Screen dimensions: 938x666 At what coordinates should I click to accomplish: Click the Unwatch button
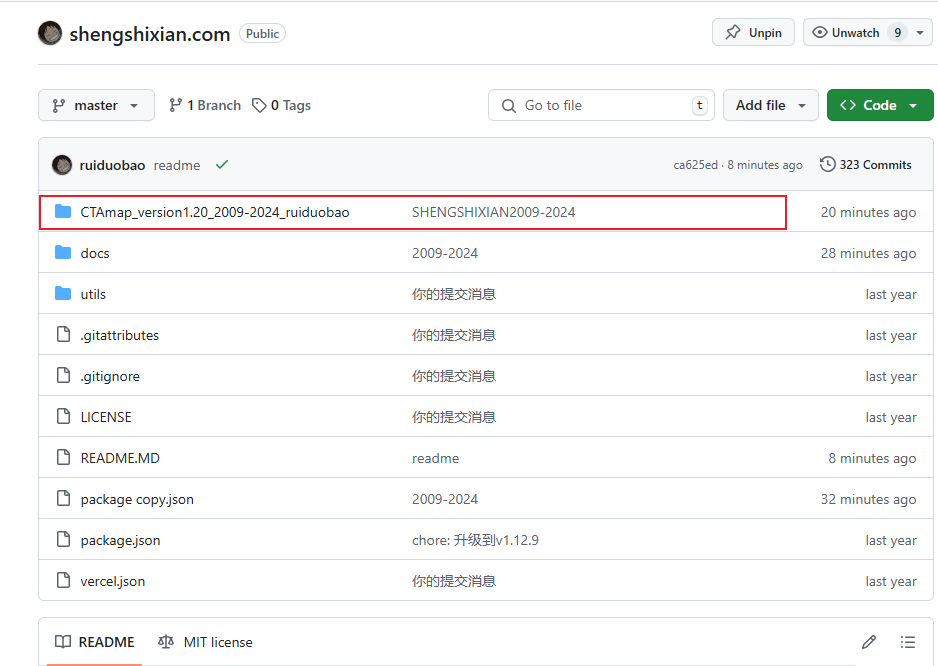(855, 32)
